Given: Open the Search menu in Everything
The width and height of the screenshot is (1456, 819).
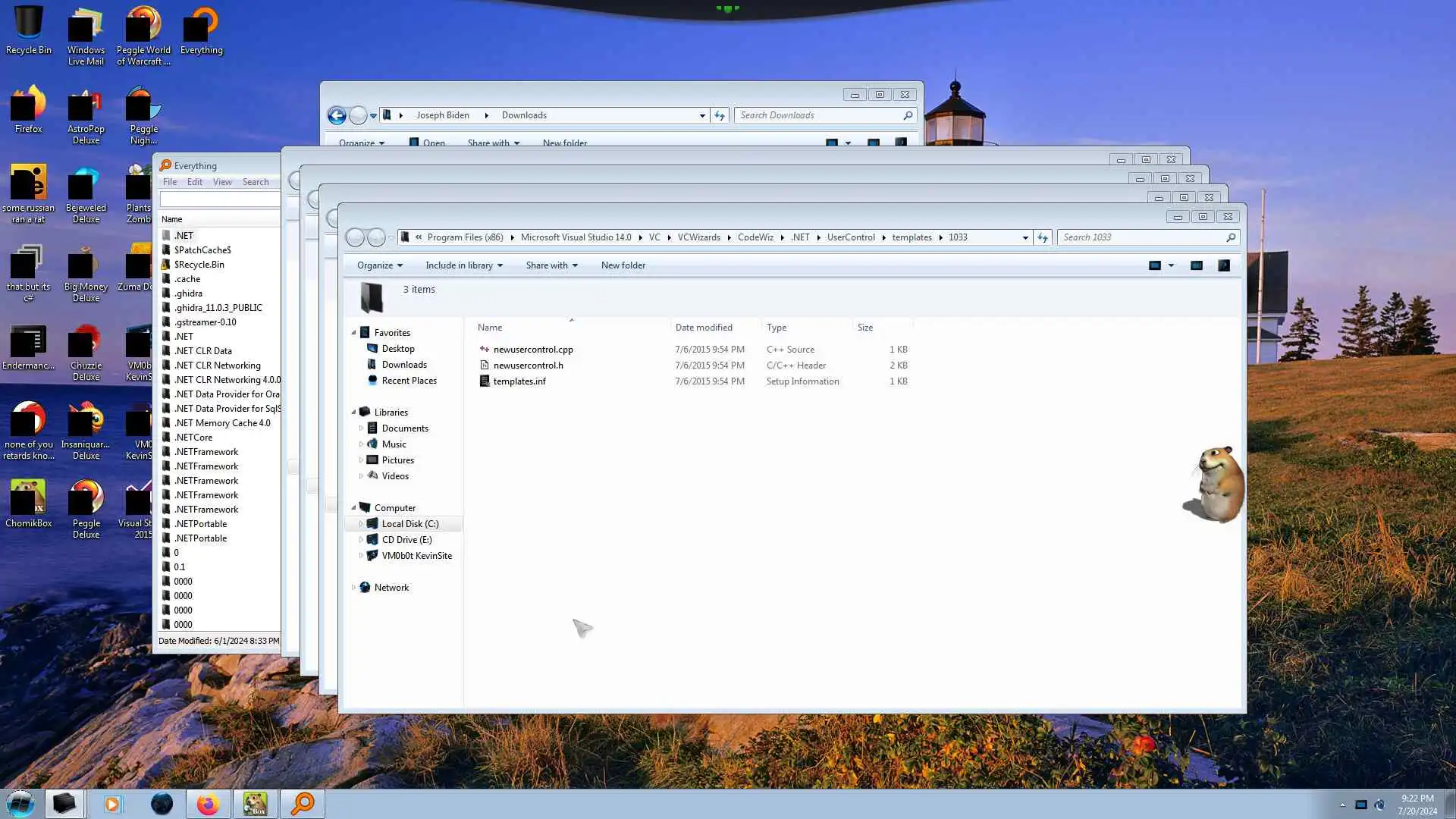Looking at the screenshot, I should click(256, 182).
